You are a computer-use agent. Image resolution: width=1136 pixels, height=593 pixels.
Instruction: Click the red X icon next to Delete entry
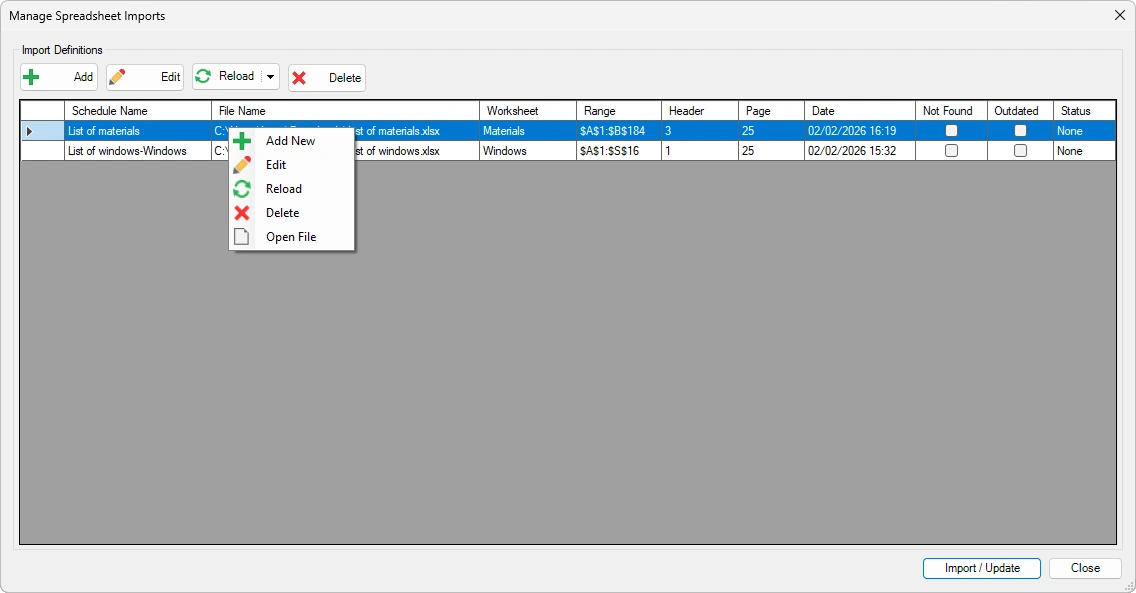[242, 212]
